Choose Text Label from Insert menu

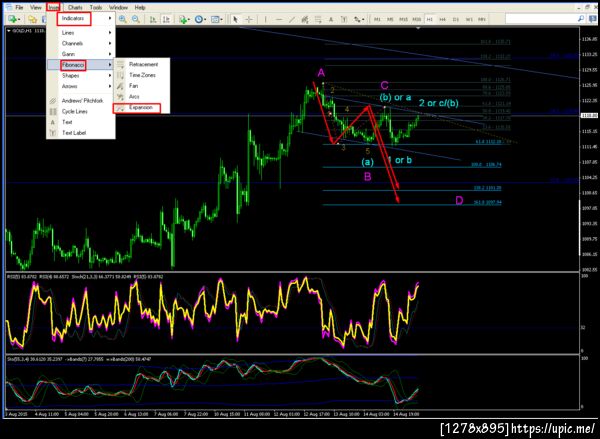click(80, 133)
